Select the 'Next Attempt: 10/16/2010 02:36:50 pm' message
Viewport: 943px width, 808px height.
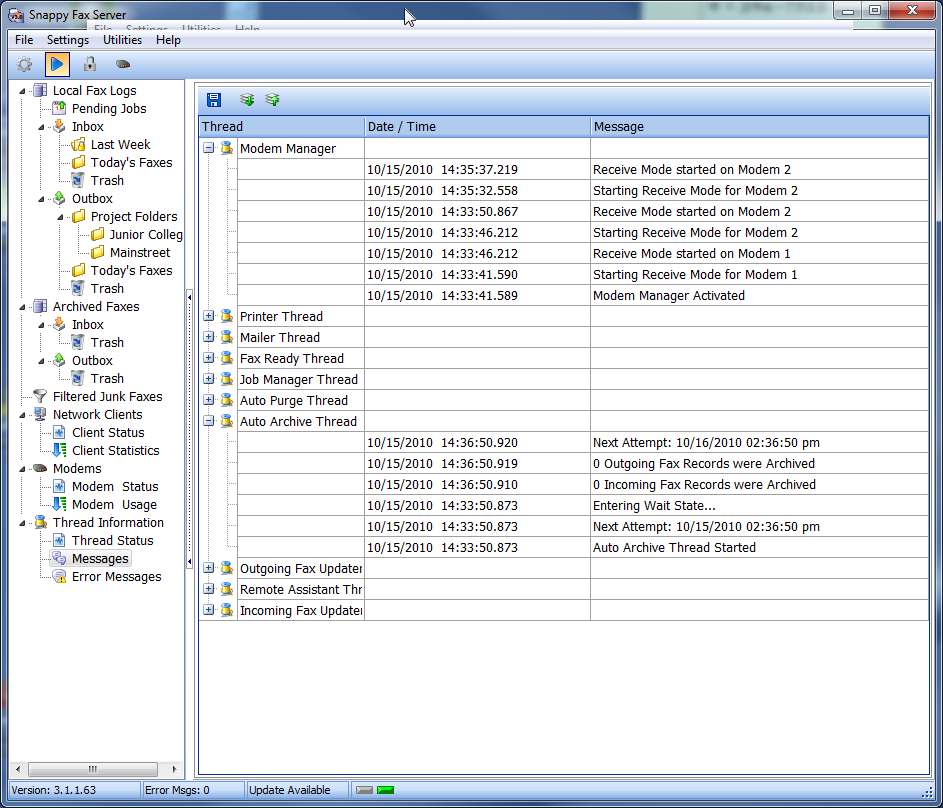[x=706, y=442]
